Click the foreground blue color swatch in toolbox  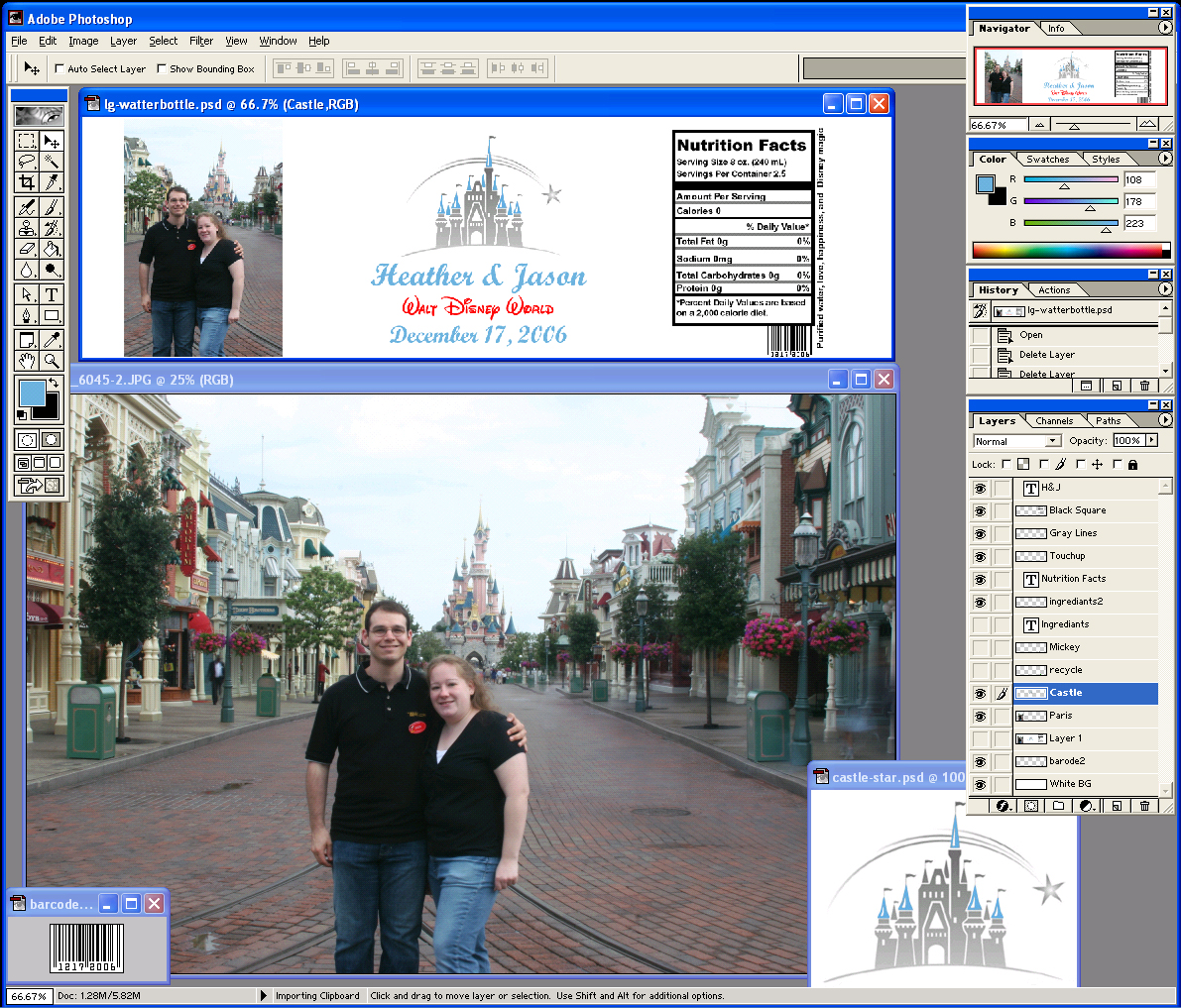click(32, 392)
